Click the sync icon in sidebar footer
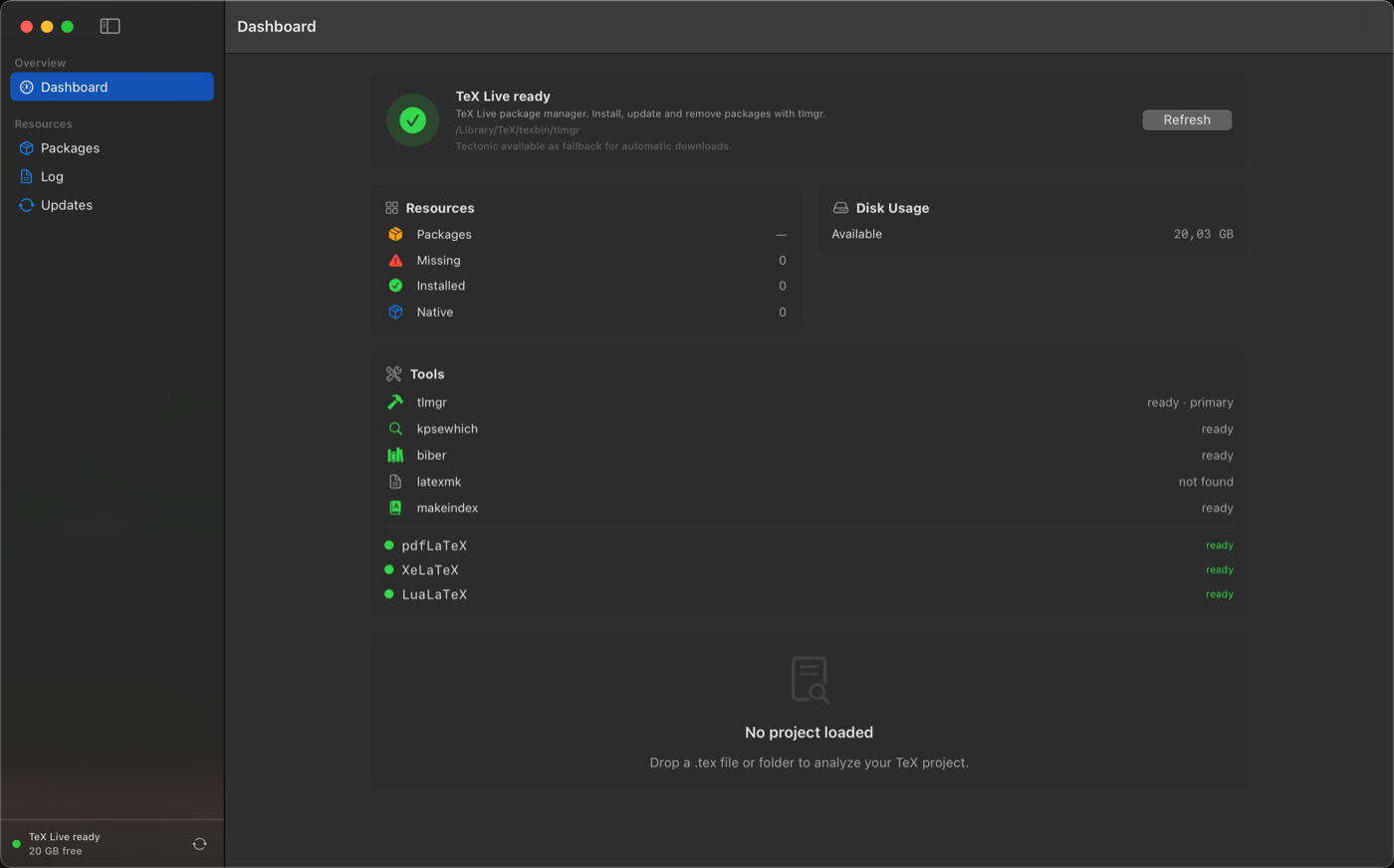Screen dimensions: 1394x868 pos(199,844)
